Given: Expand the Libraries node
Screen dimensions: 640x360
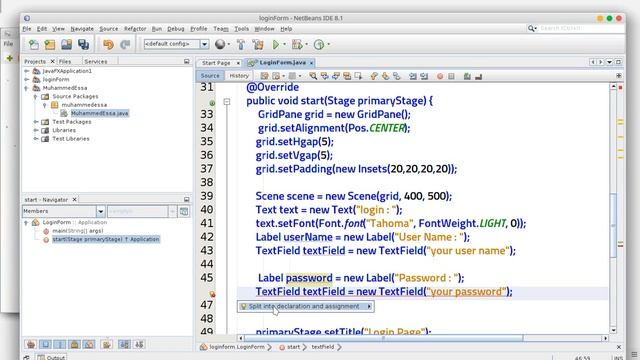Looking at the screenshot, I should (x=36, y=130).
